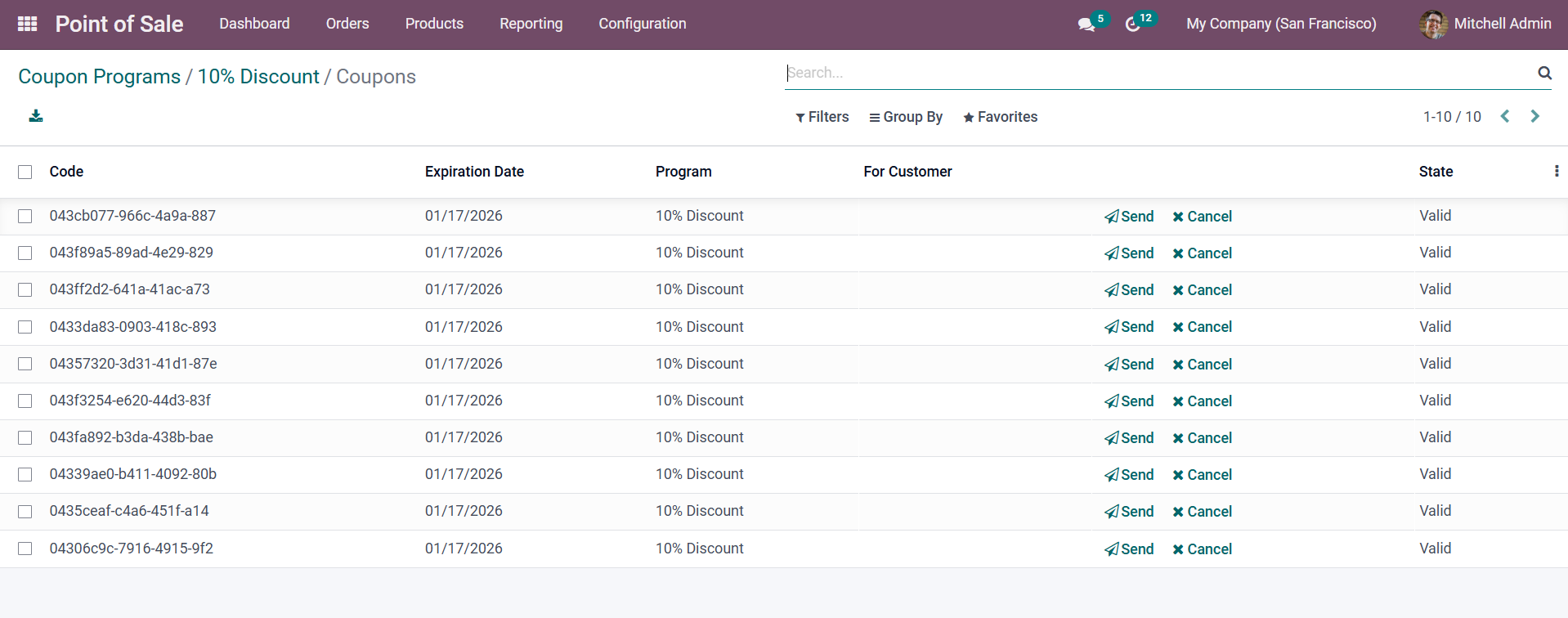Viewport: 1568px width, 618px height.
Task: Open optional columns three-dot menu
Action: click(1556, 171)
